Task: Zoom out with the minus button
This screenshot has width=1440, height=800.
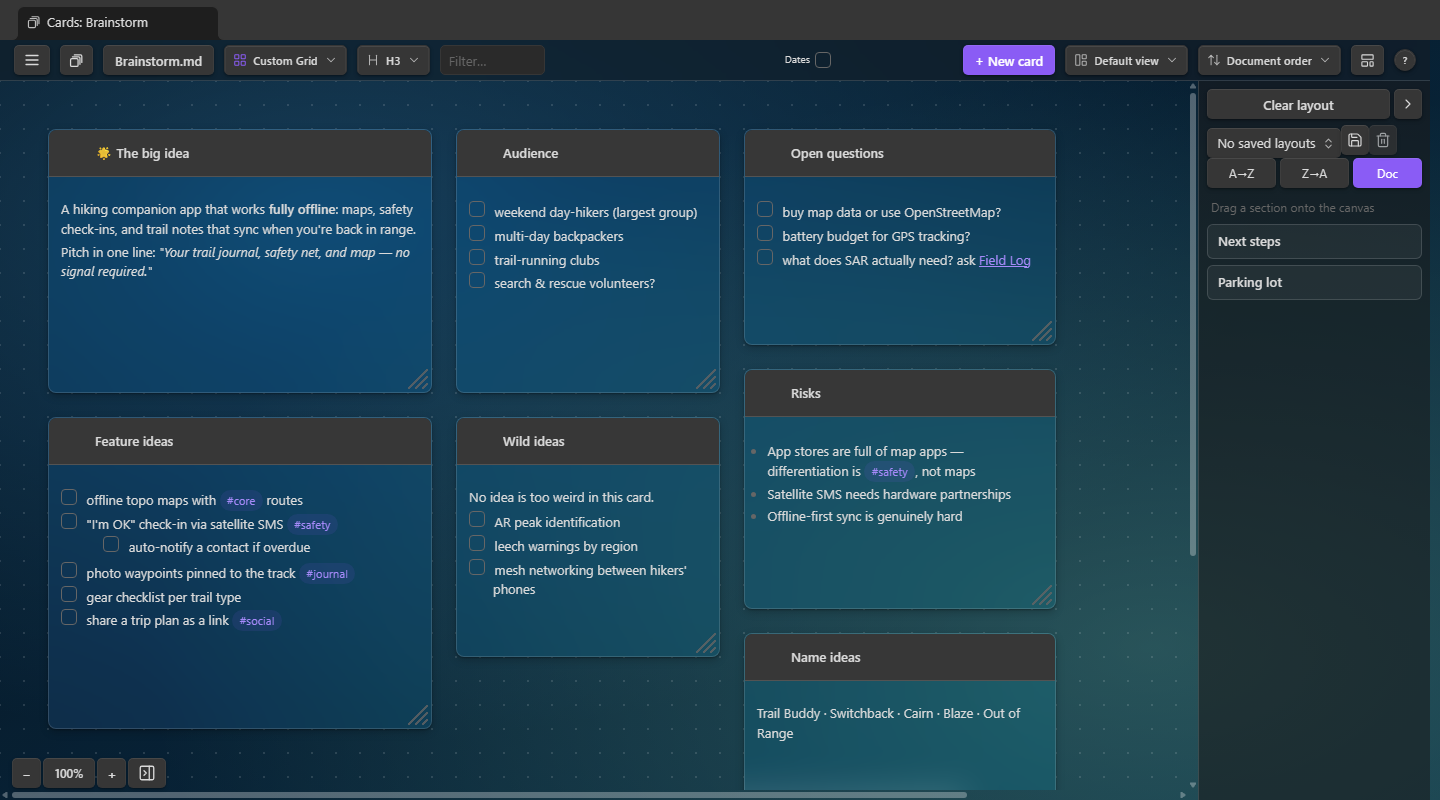Action: click(27, 773)
